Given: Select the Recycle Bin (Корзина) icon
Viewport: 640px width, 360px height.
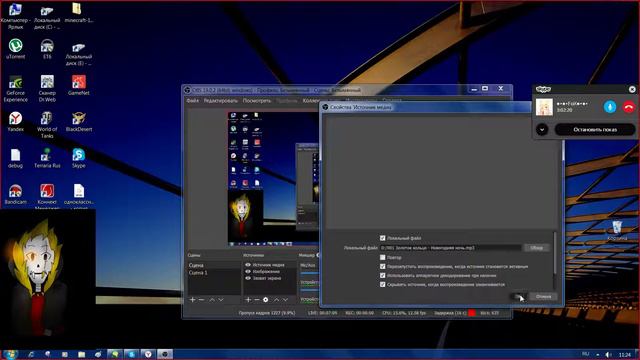Looking at the screenshot, I should [x=617, y=231].
